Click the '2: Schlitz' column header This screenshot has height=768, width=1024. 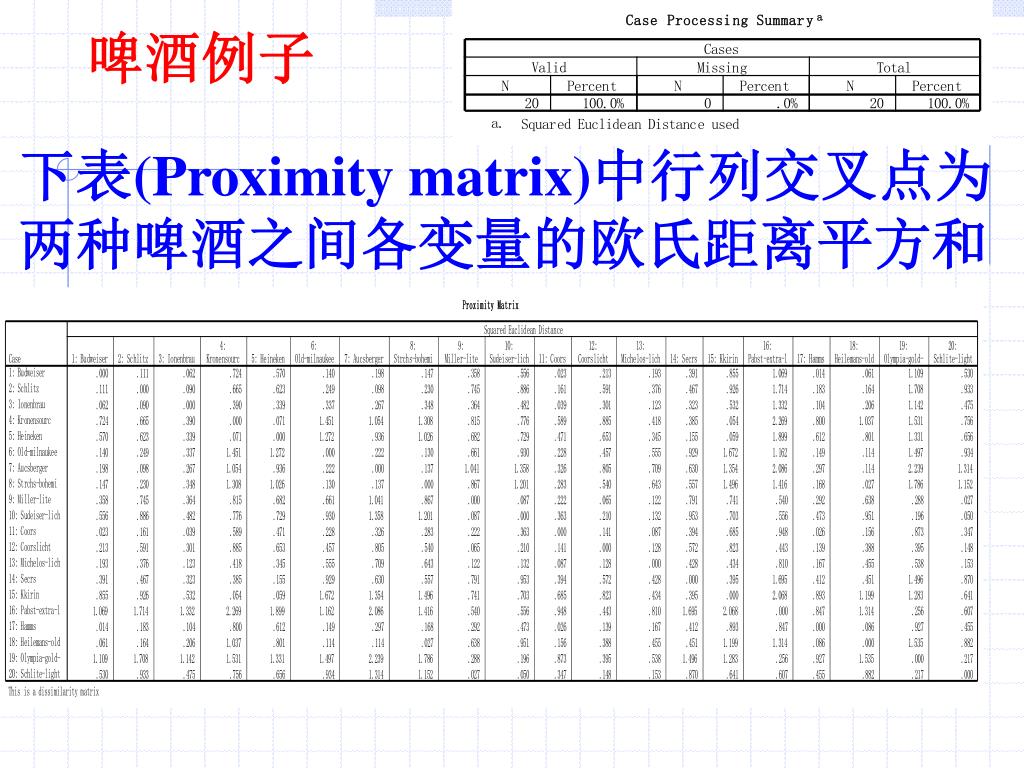133,359
